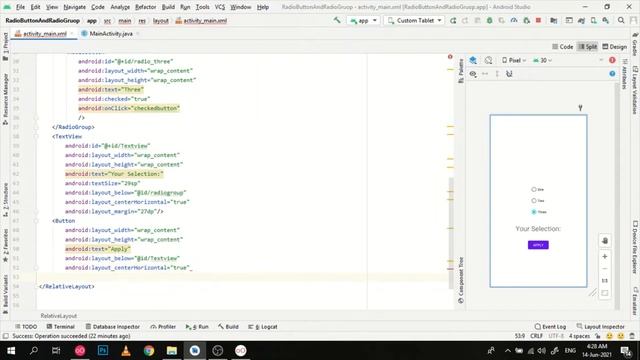Open the Resource Manager sidebar panel
The width and height of the screenshot is (640, 360).
(x=5, y=98)
